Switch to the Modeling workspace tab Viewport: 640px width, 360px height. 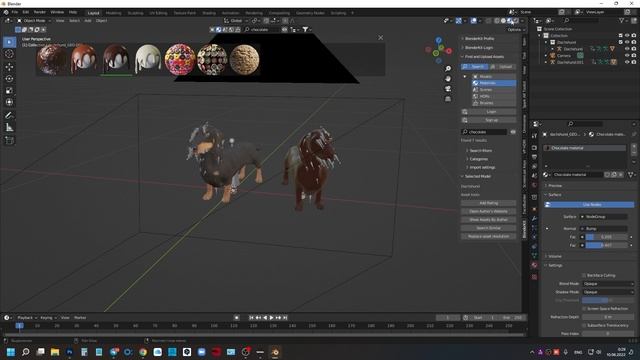click(113, 13)
